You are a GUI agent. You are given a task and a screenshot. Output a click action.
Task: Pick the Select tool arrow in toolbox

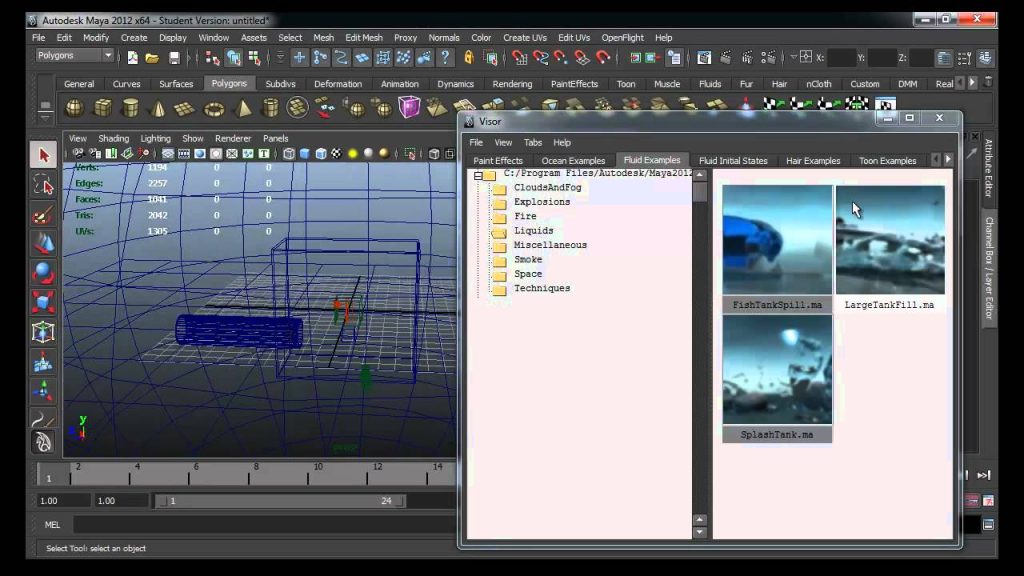tap(43, 155)
